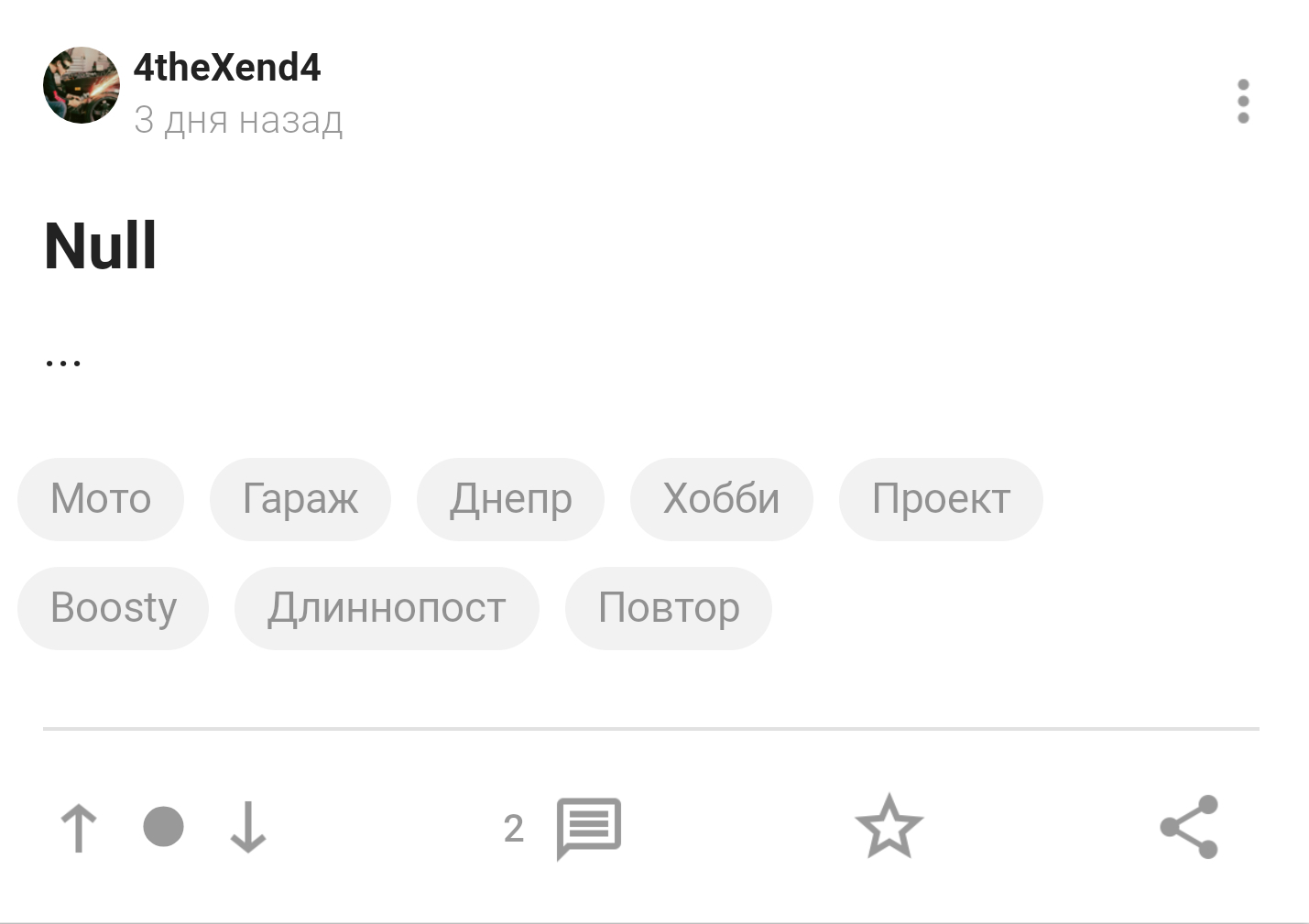Downvote the Null post
Image resolution: width=1309 pixels, height=924 pixels.
click(247, 828)
